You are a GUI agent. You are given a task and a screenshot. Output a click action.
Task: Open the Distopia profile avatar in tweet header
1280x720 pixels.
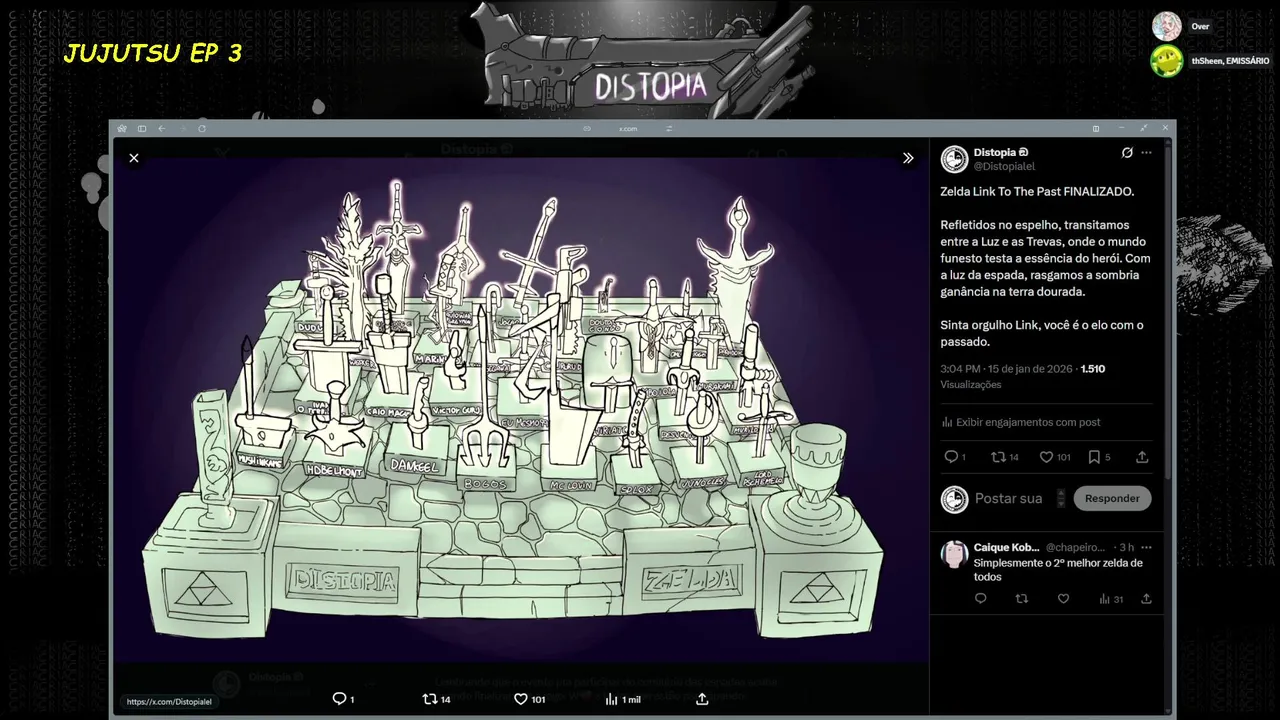coord(954,159)
